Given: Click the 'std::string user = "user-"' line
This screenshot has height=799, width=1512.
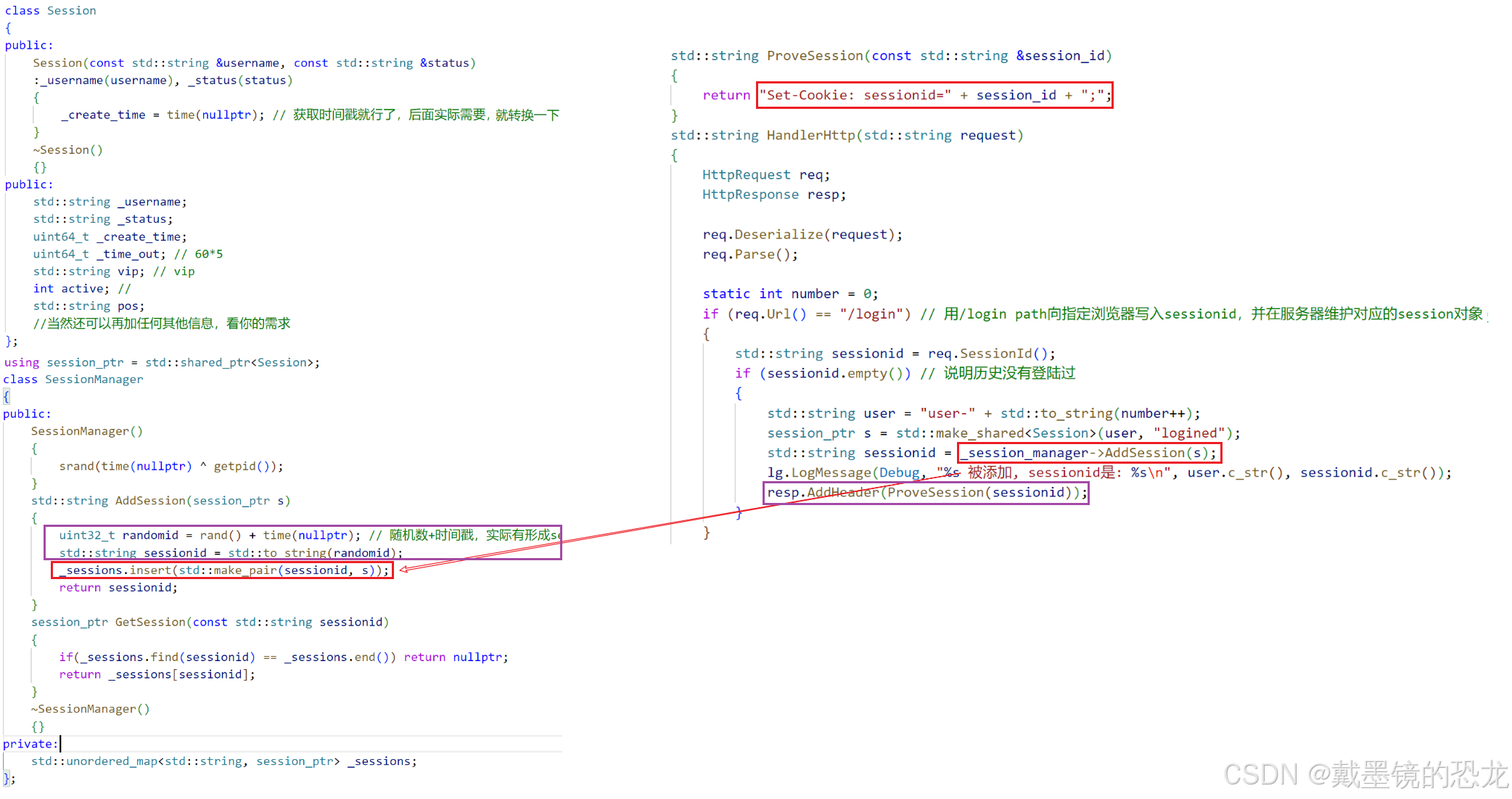Looking at the screenshot, I should 984,413.
